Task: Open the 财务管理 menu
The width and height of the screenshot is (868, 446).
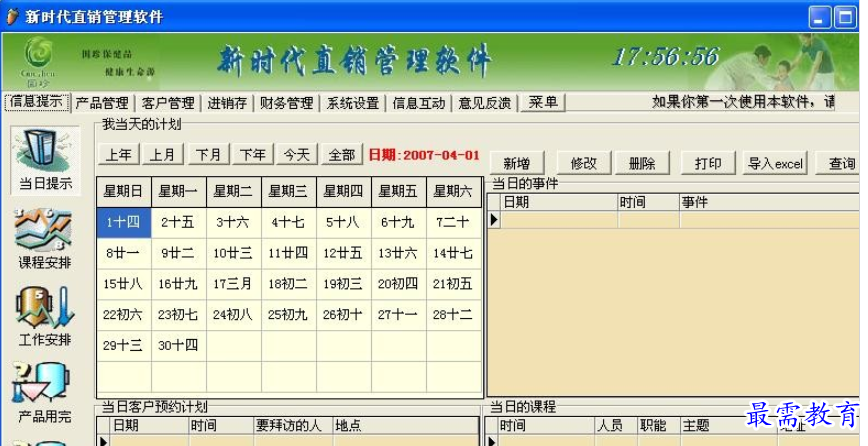Action: [287, 103]
